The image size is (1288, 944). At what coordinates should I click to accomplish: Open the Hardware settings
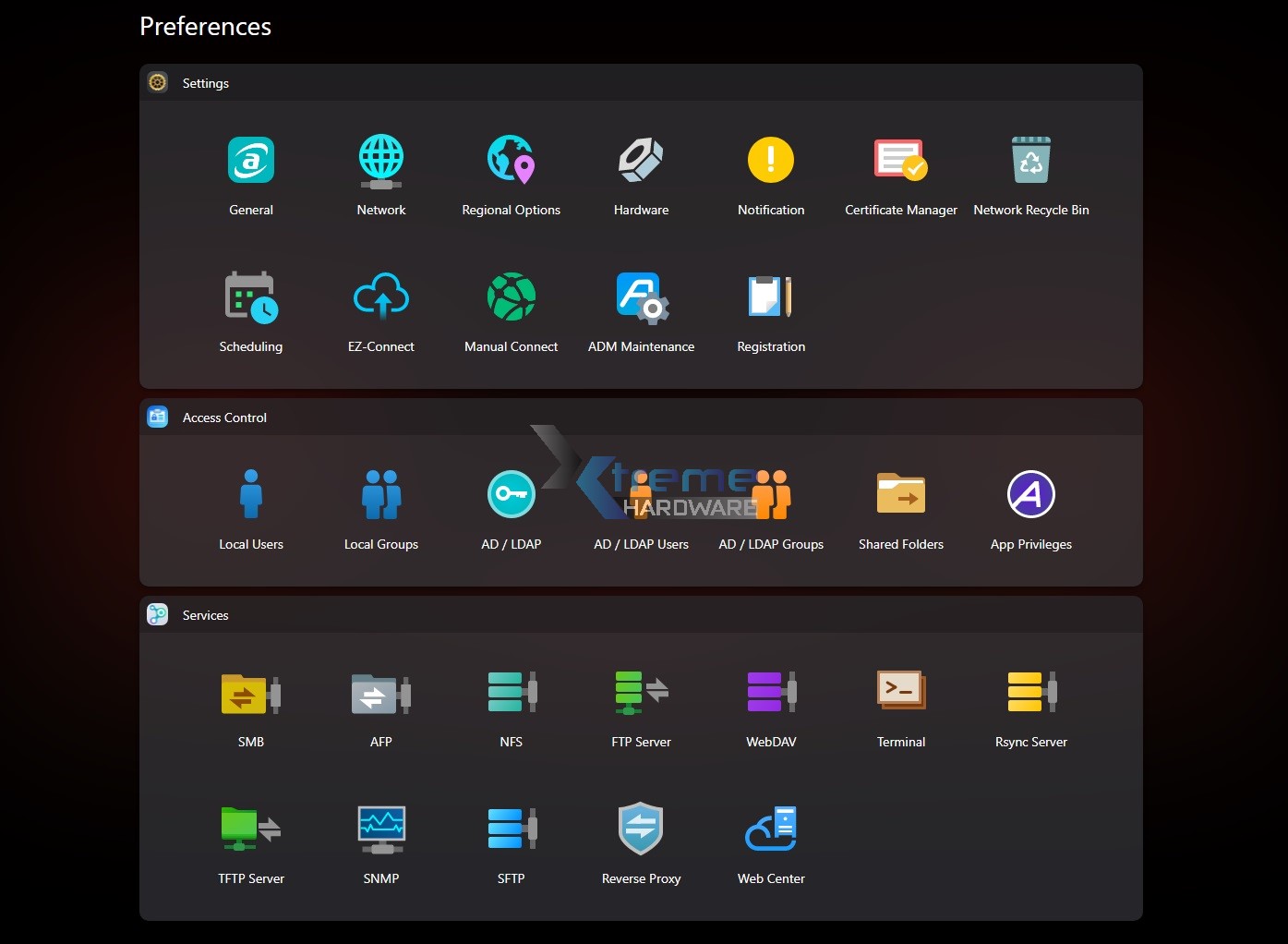point(641,161)
